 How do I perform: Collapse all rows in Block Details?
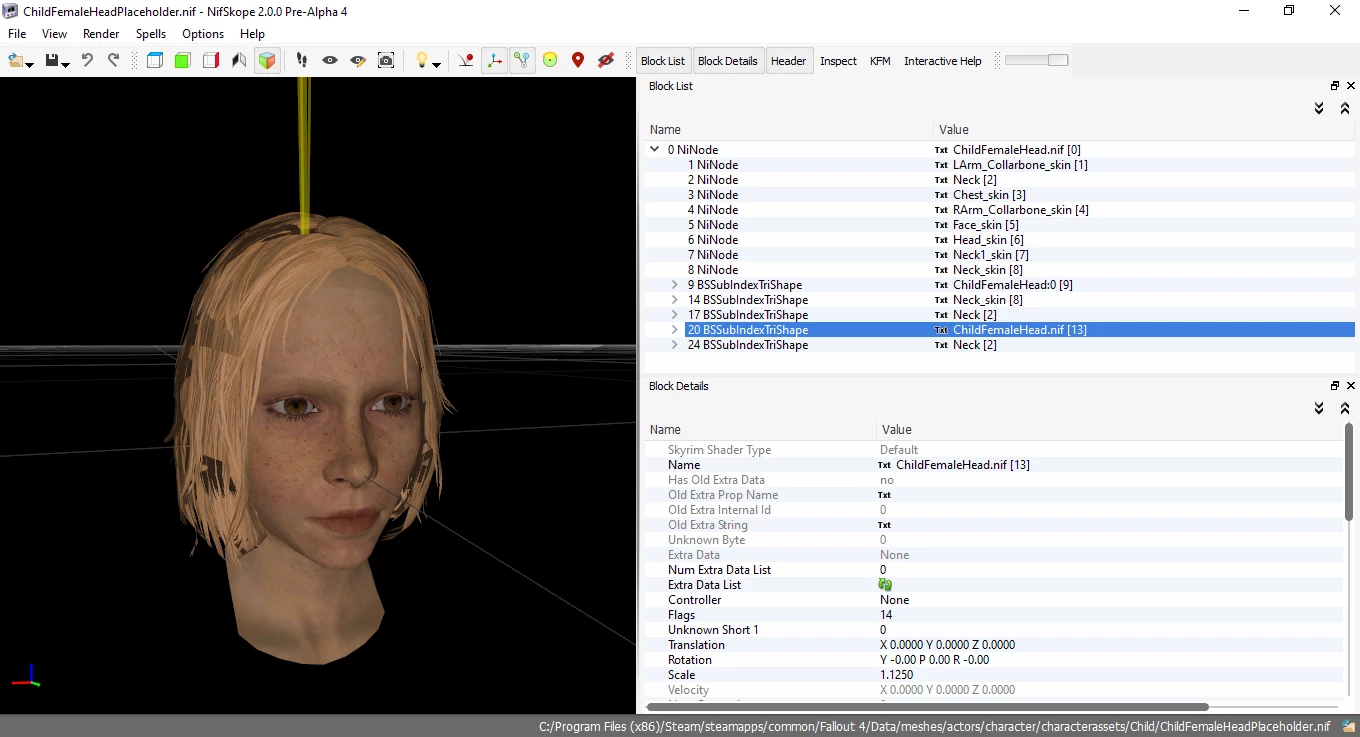[x=1345, y=408]
